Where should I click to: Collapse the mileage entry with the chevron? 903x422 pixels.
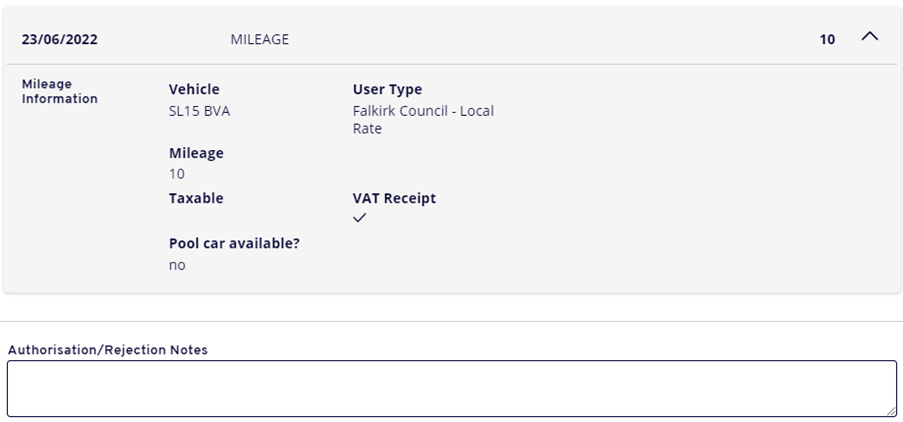point(869,37)
